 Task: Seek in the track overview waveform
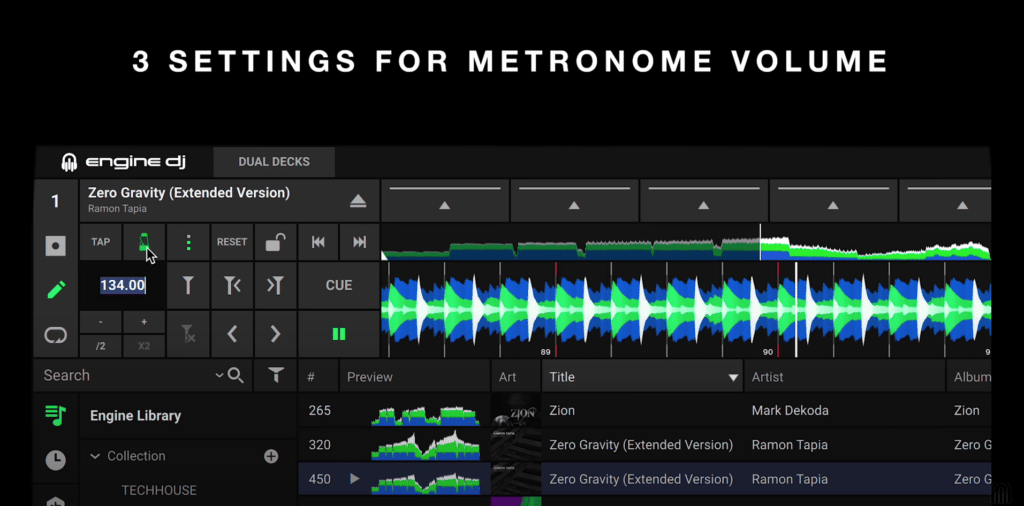point(686,242)
